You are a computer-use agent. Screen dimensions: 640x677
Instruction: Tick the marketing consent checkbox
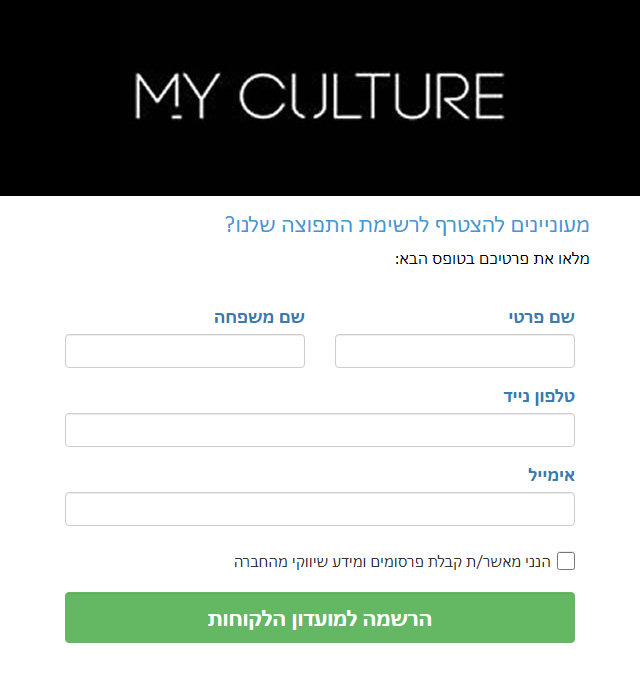point(566,561)
